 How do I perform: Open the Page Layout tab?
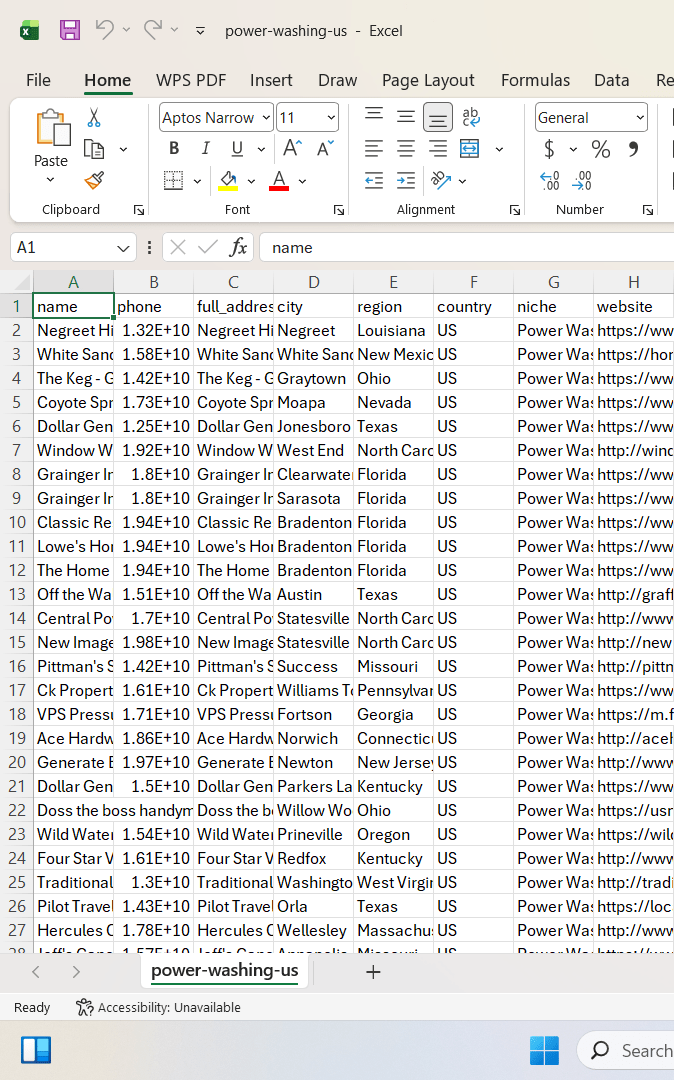(x=428, y=81)
